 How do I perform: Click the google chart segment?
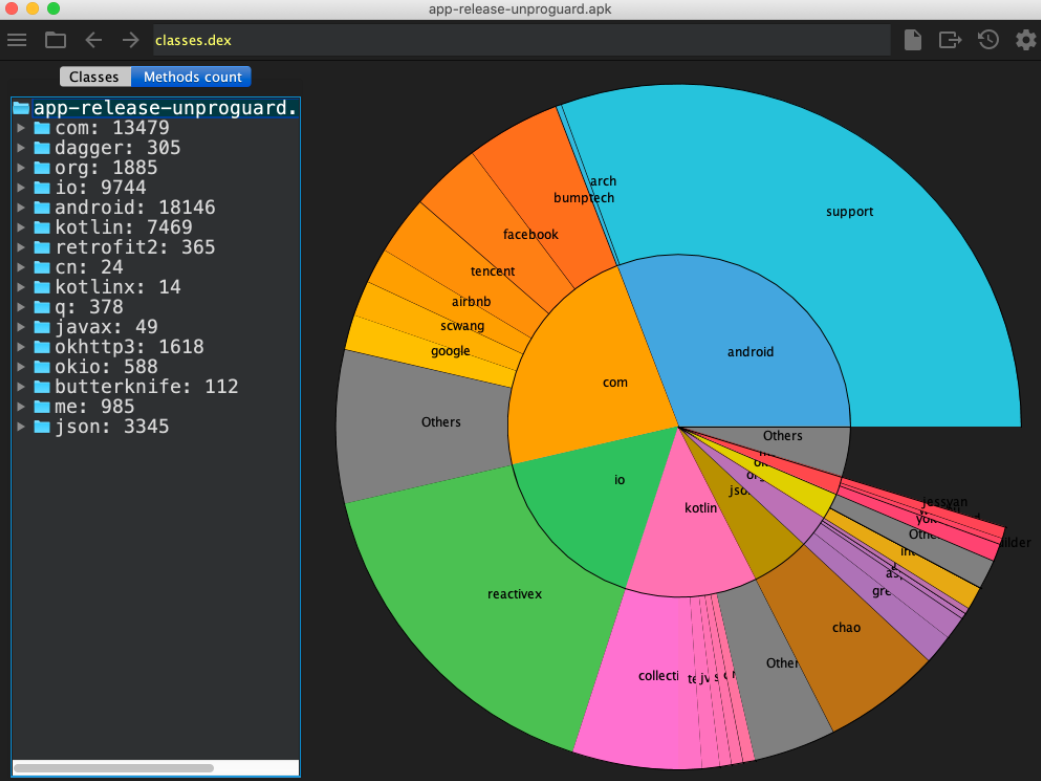450,351
